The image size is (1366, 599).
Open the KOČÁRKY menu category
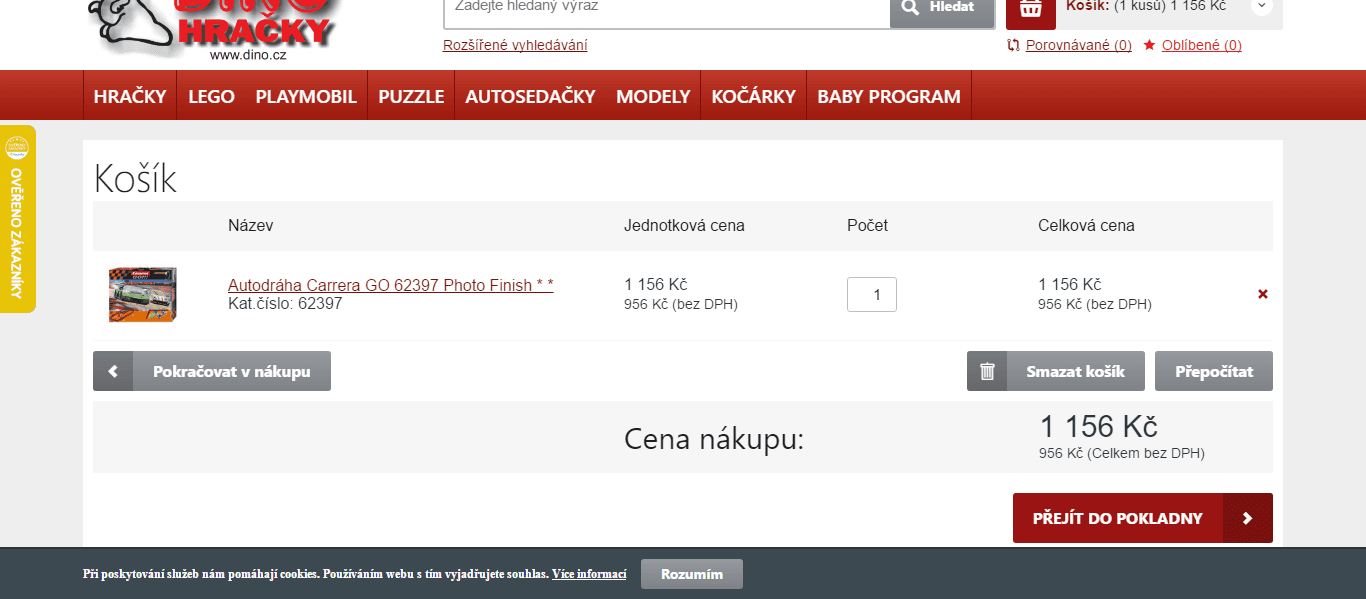pos(754,96)
